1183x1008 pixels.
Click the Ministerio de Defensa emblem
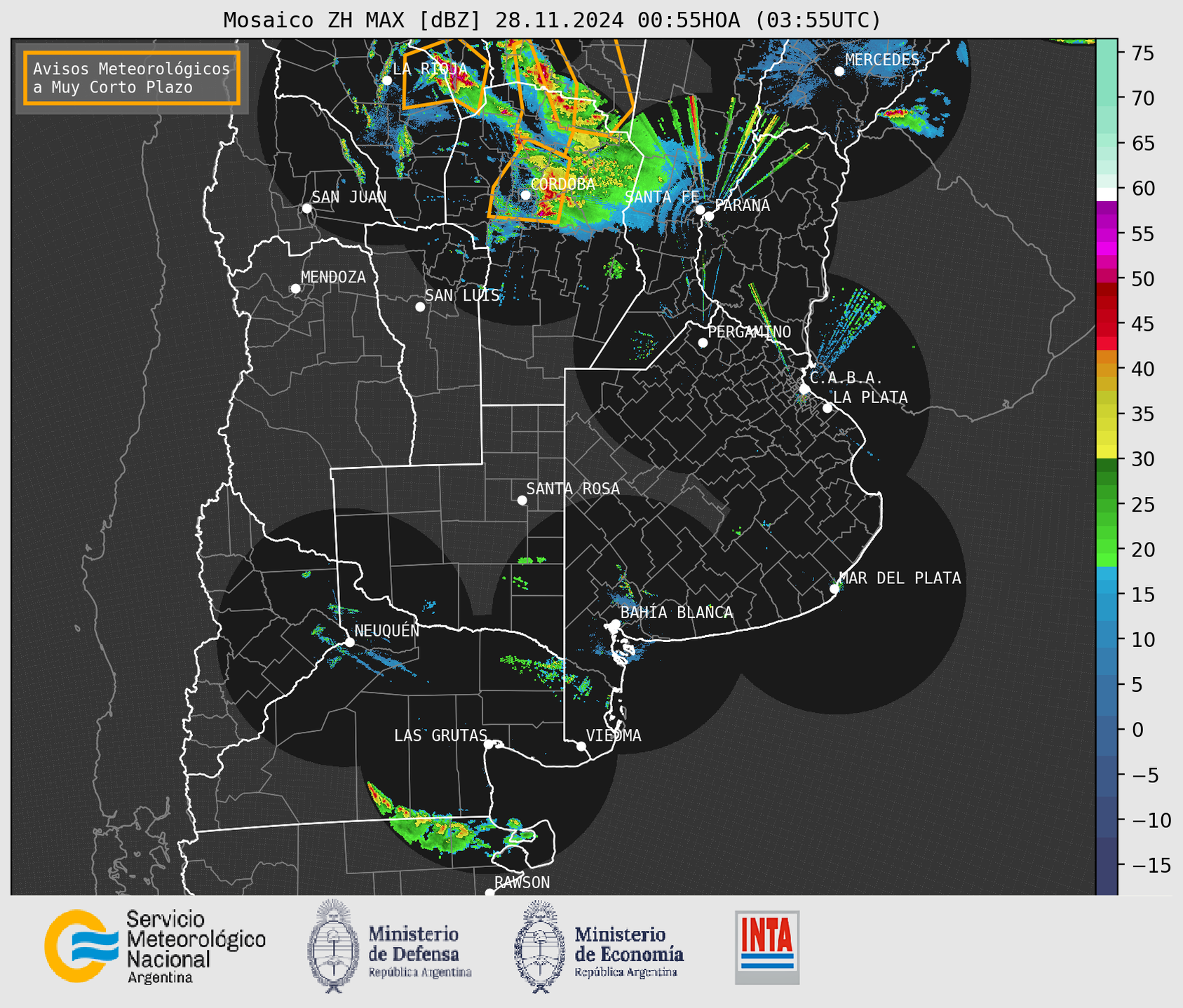(333, 946)
